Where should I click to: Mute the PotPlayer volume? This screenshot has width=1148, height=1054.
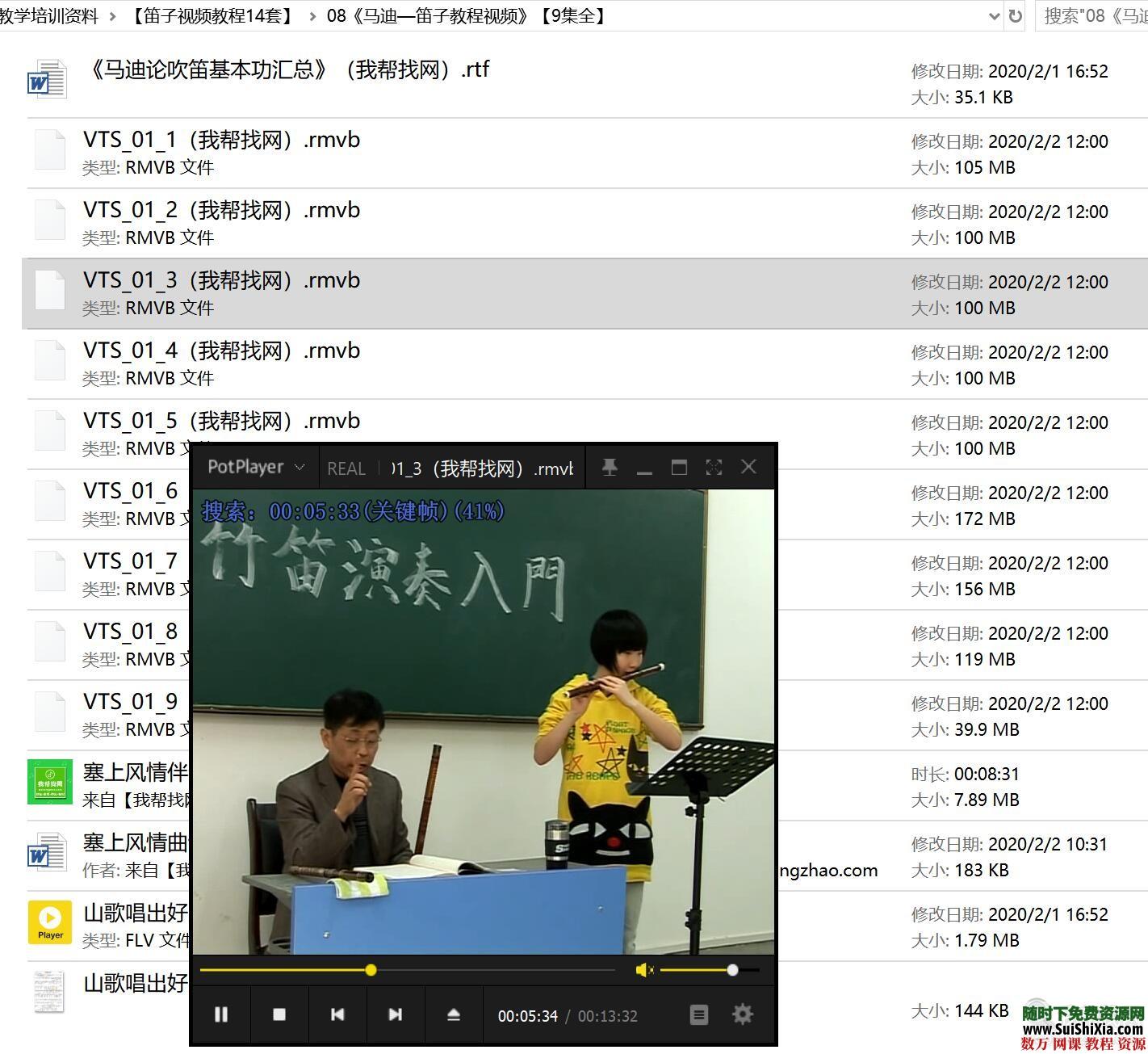pyautogui.click(x=643, y=970)
